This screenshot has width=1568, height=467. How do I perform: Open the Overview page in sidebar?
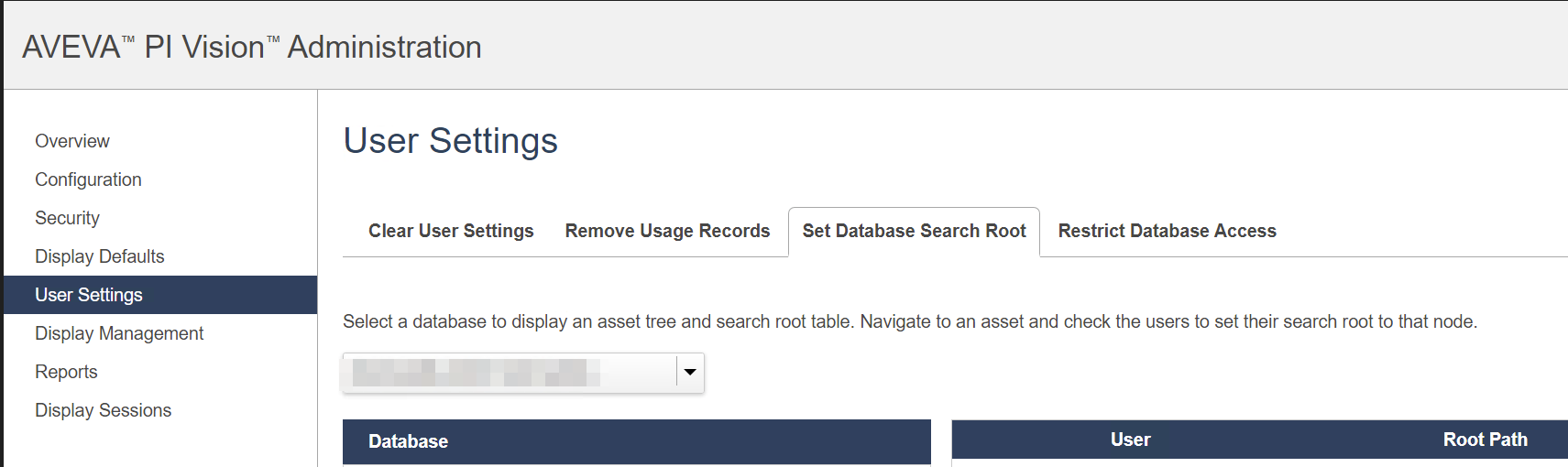(x=72, y=141)
